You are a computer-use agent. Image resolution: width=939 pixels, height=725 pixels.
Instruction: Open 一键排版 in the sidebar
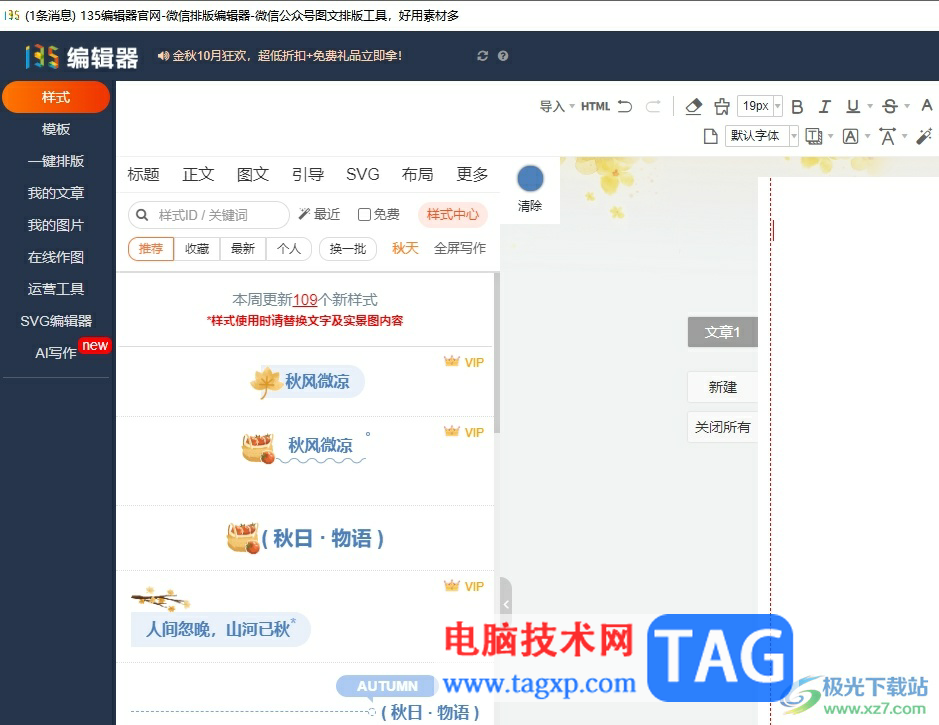click(56, 161)
